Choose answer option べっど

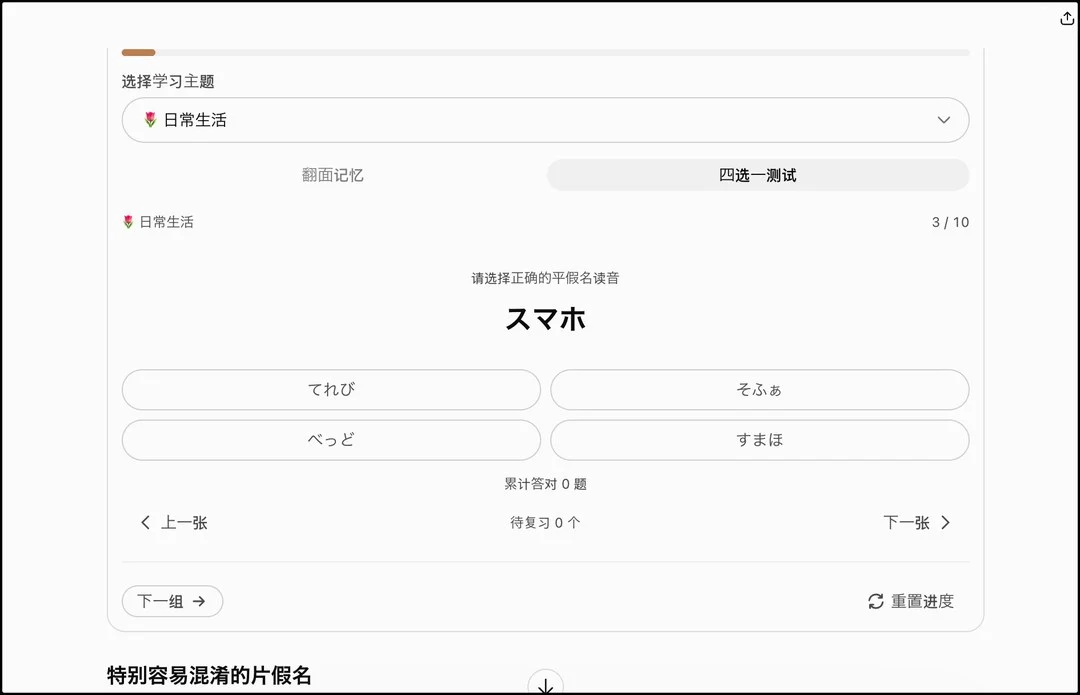point(331,440)
